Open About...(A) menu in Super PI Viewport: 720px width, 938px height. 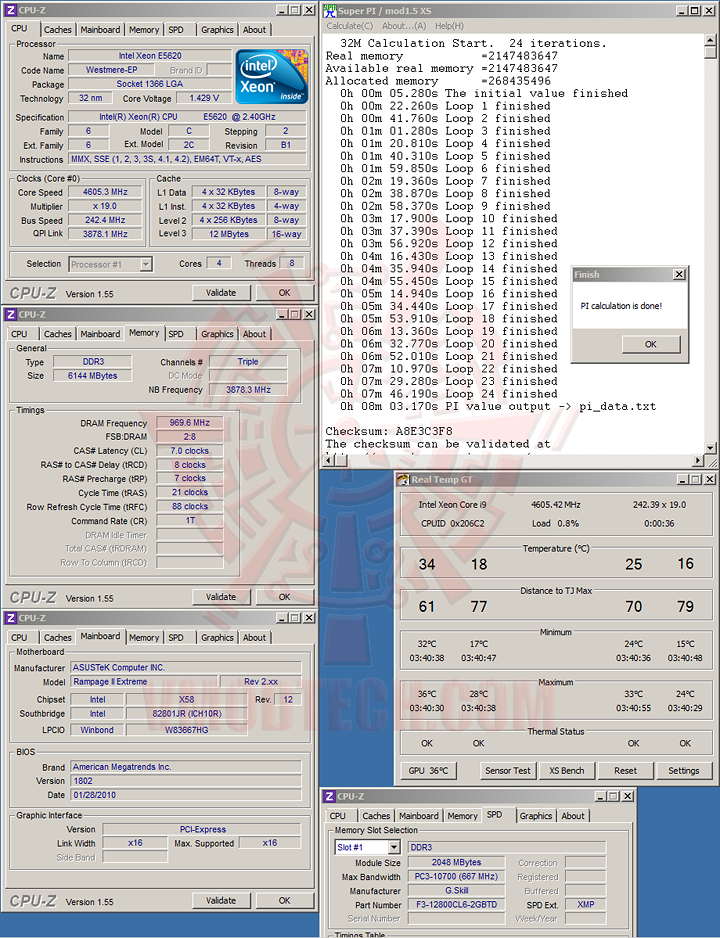point(404,26)
